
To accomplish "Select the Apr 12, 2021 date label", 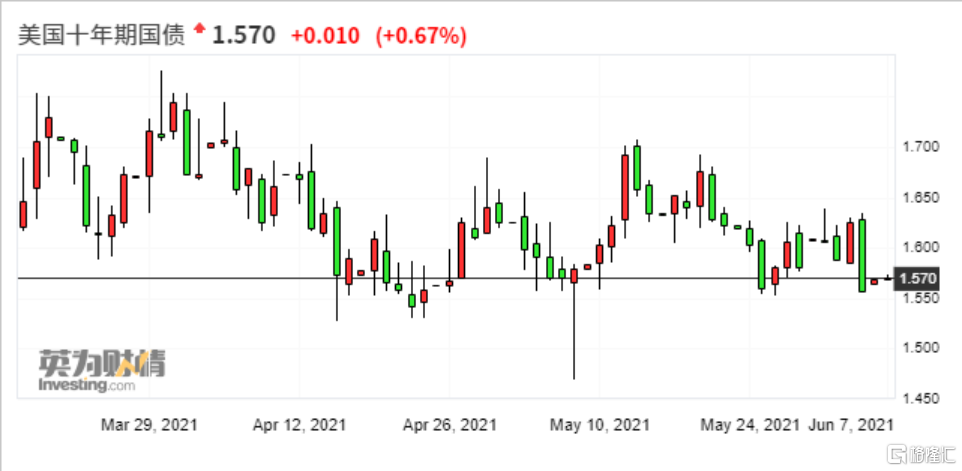I will [x=299, y=425].
